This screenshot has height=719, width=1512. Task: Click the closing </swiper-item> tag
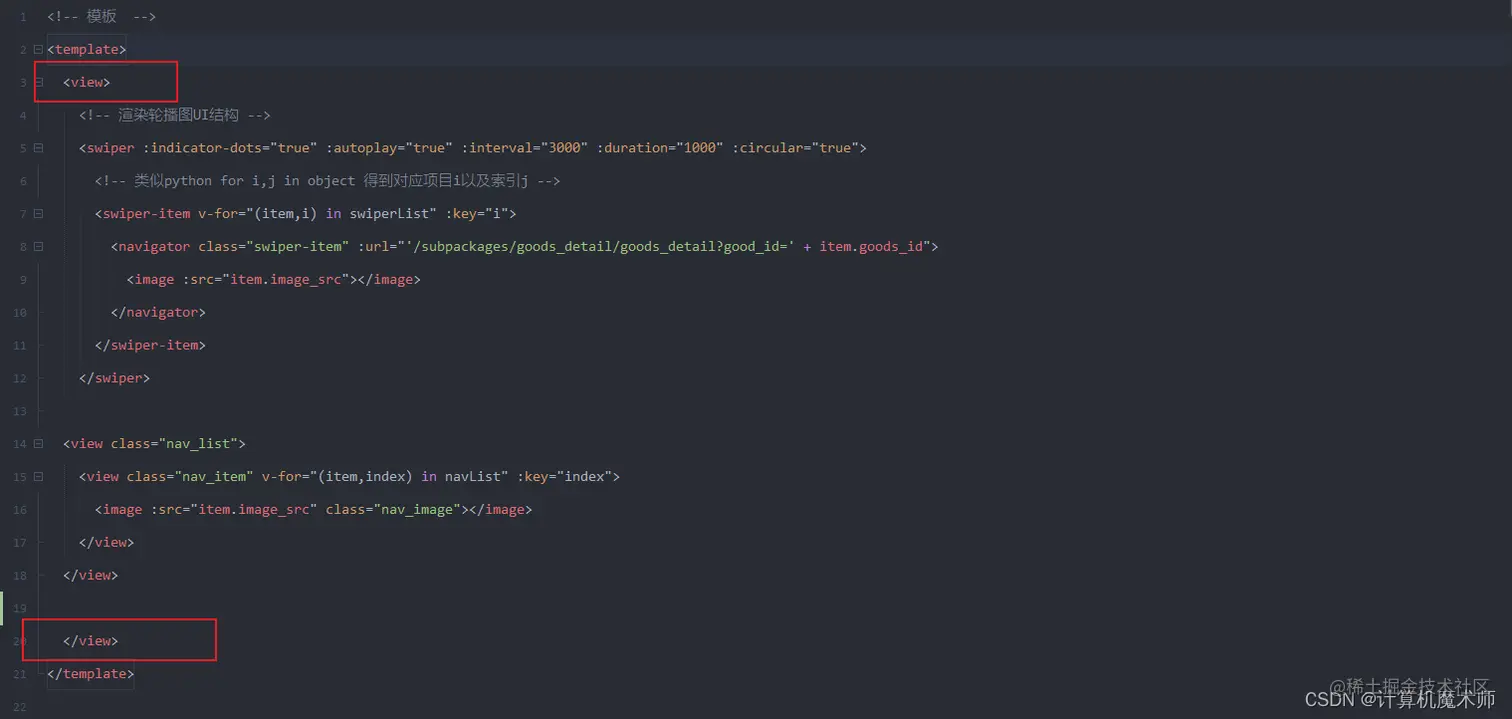pos(151,345)
